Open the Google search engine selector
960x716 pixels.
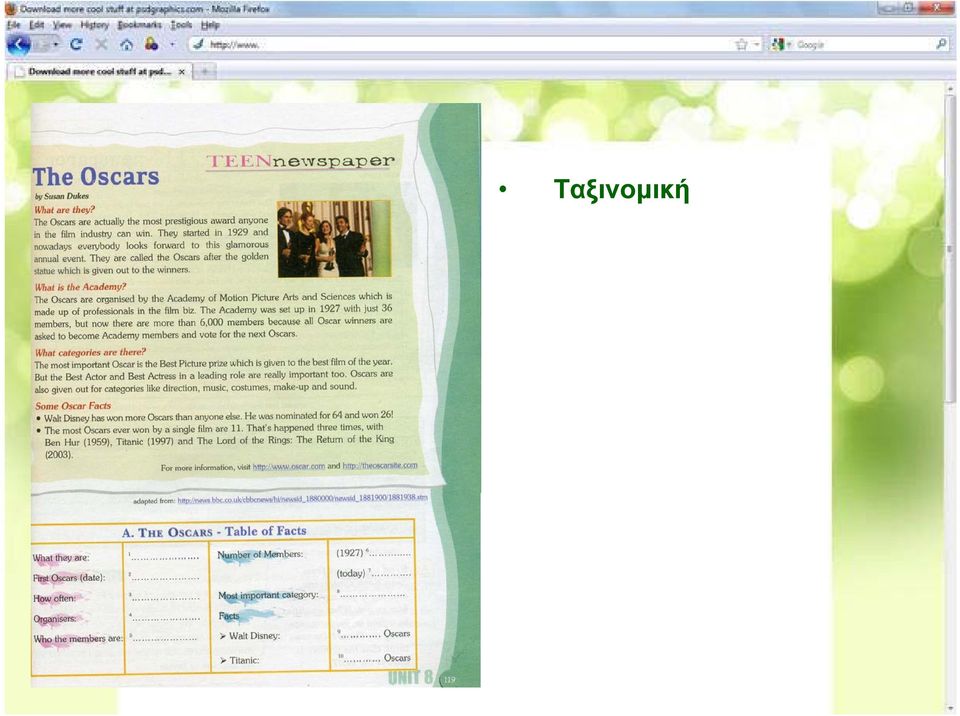click(782, 44)
